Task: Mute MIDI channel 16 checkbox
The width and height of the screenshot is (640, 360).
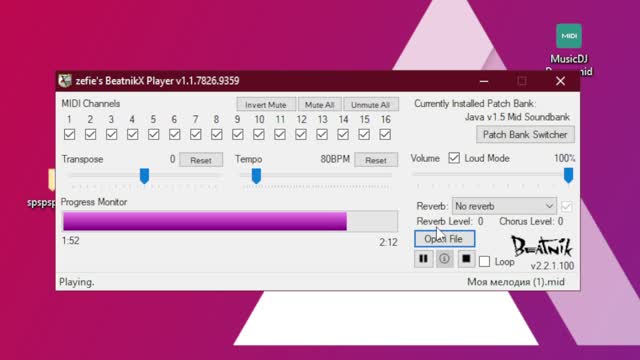Action: (385, 134)
